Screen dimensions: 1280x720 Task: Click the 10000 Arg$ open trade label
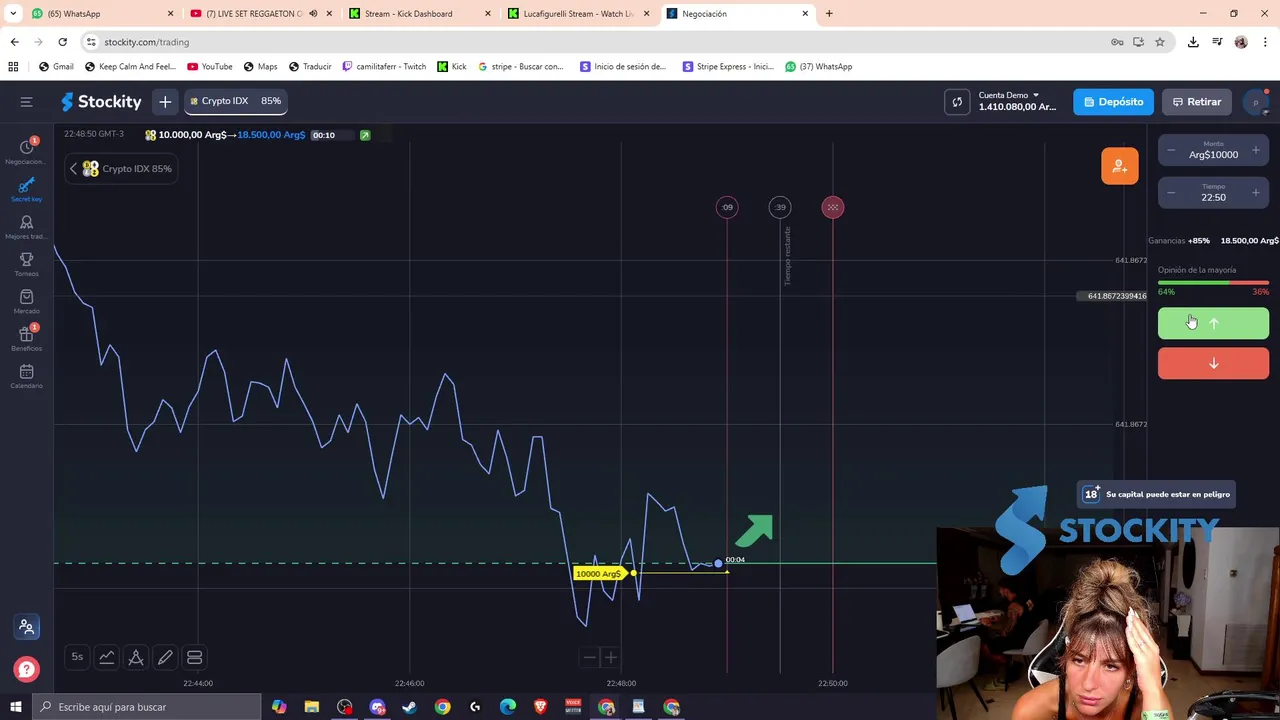[x=599, y=573]
